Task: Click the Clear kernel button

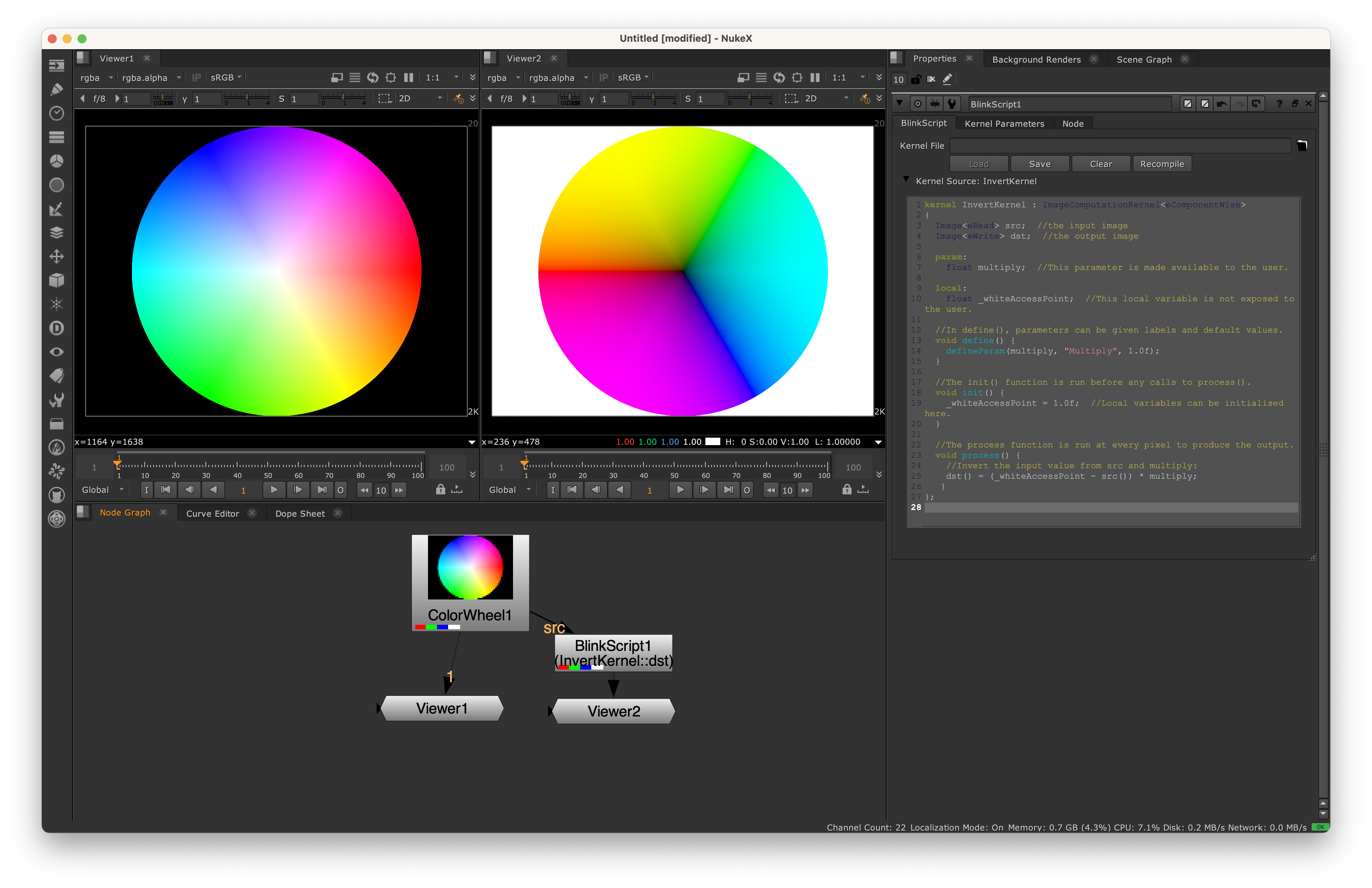Action: (x=1101, y=164)
